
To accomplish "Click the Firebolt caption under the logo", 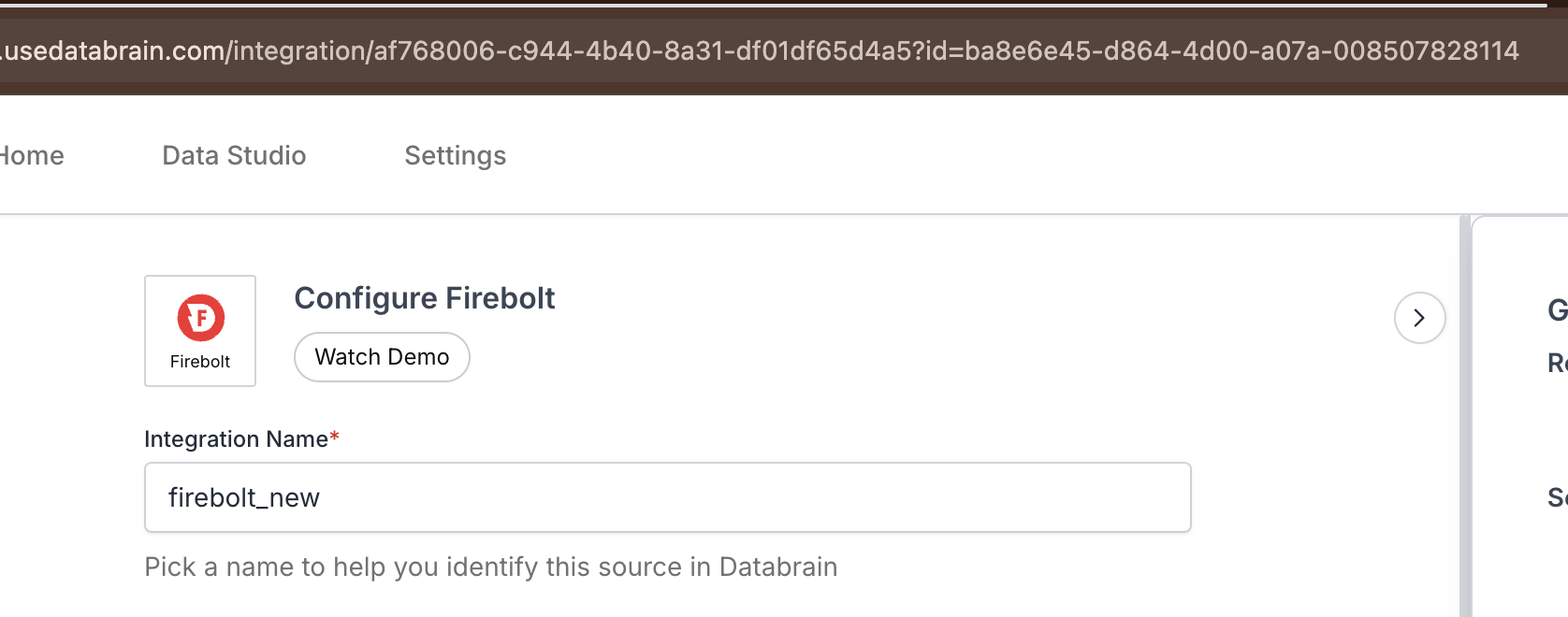I will click(x=200, y=362).
